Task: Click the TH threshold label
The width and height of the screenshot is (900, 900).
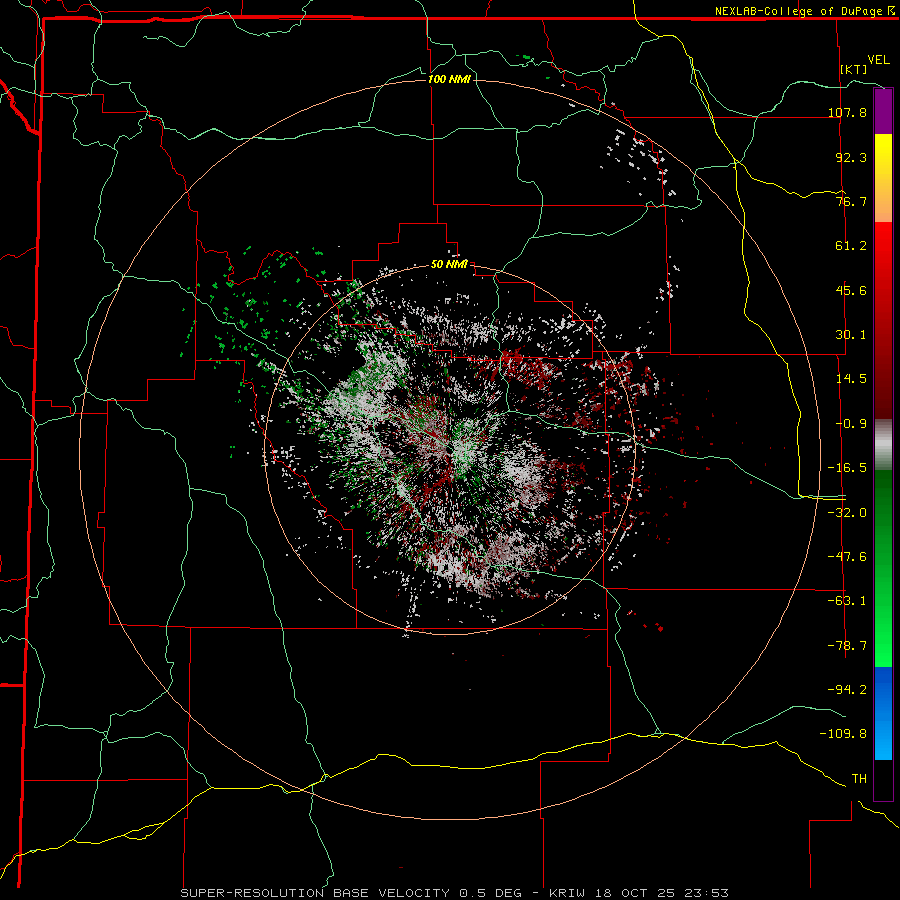Action: 859,779
